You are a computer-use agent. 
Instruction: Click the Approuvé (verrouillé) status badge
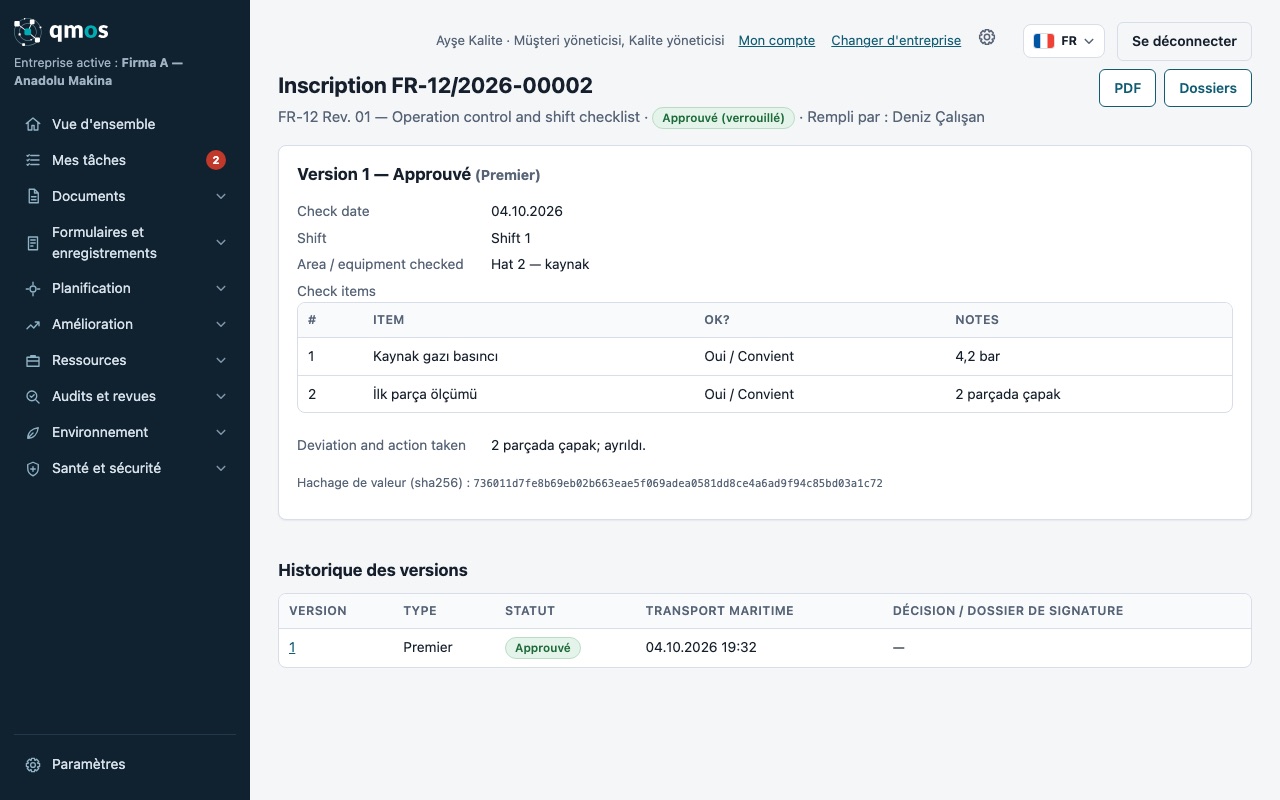[723, 118]
